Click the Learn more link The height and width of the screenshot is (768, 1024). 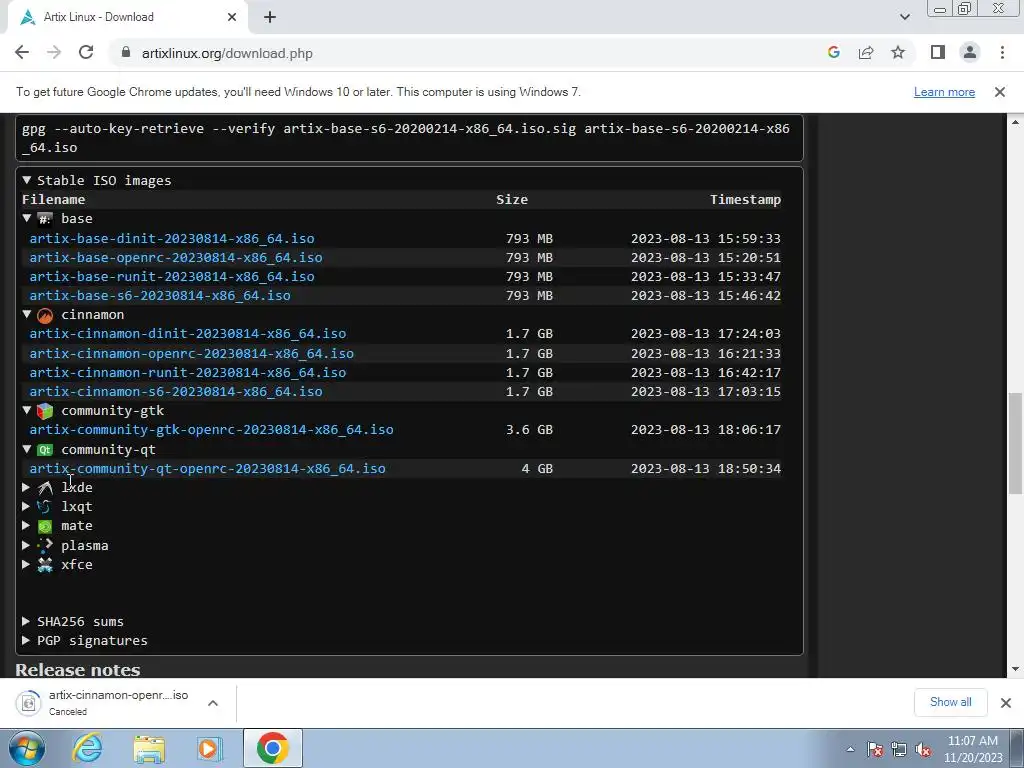click(x=944, y=92)
